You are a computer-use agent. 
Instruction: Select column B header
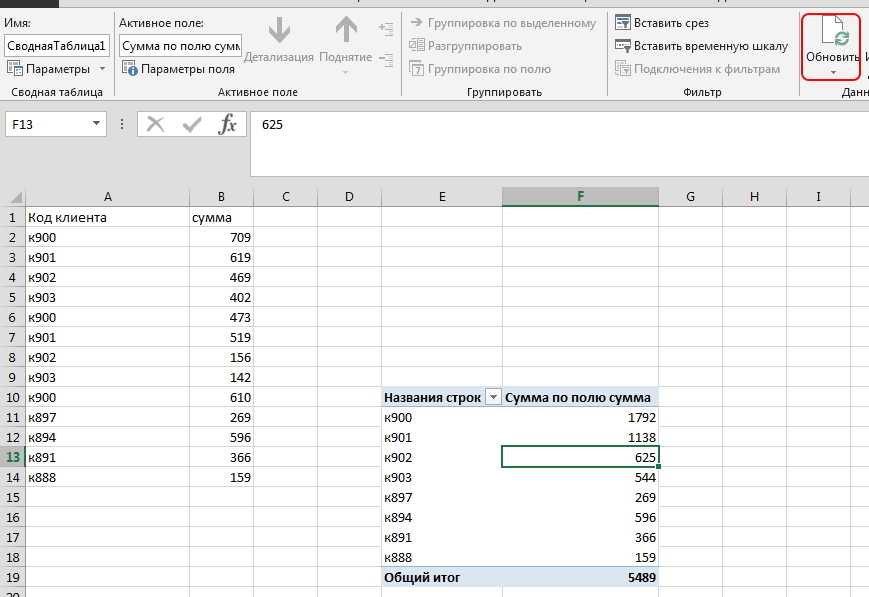click(221, 197)
